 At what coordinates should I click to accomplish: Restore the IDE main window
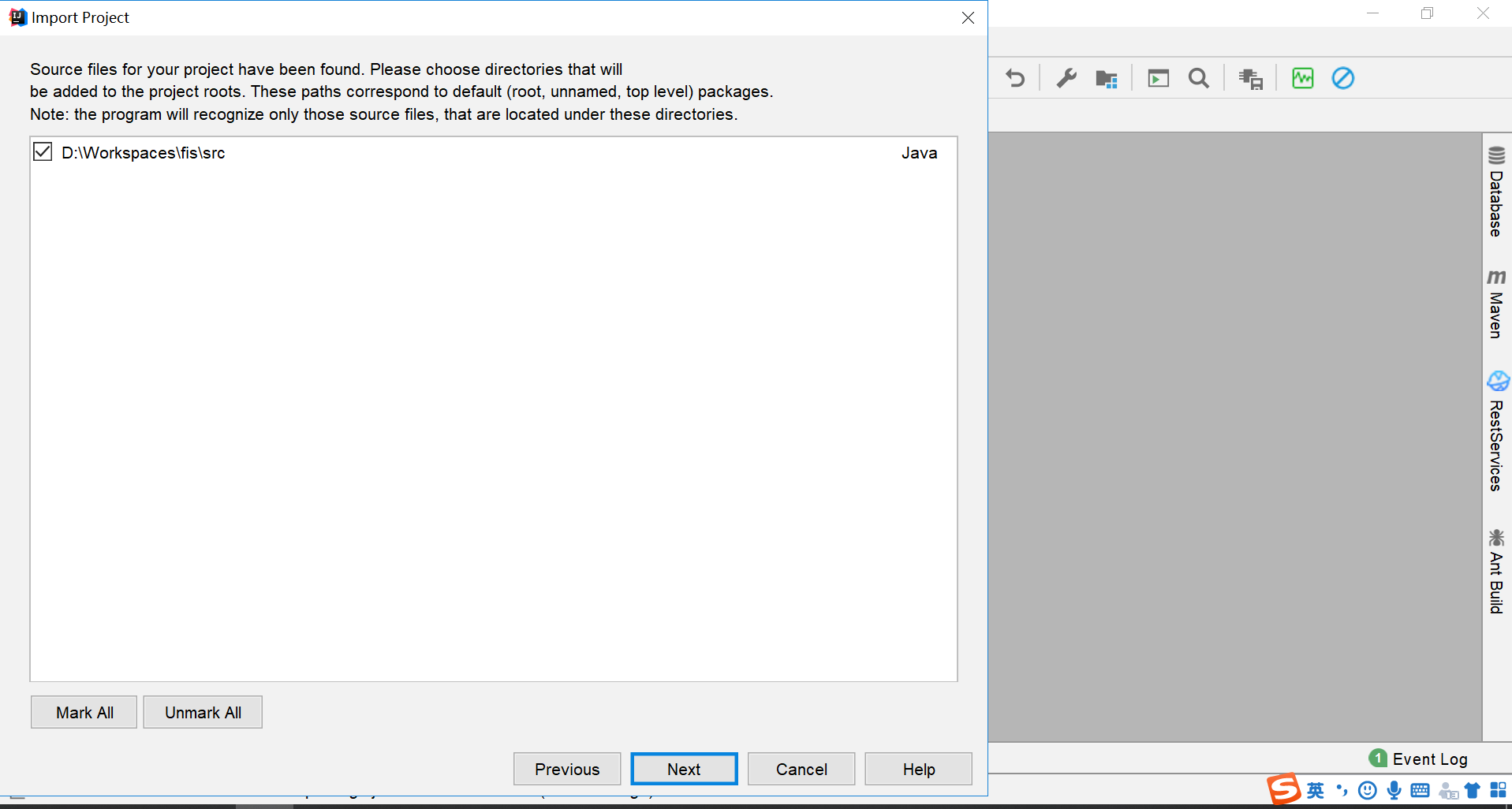coord(1428,13)
